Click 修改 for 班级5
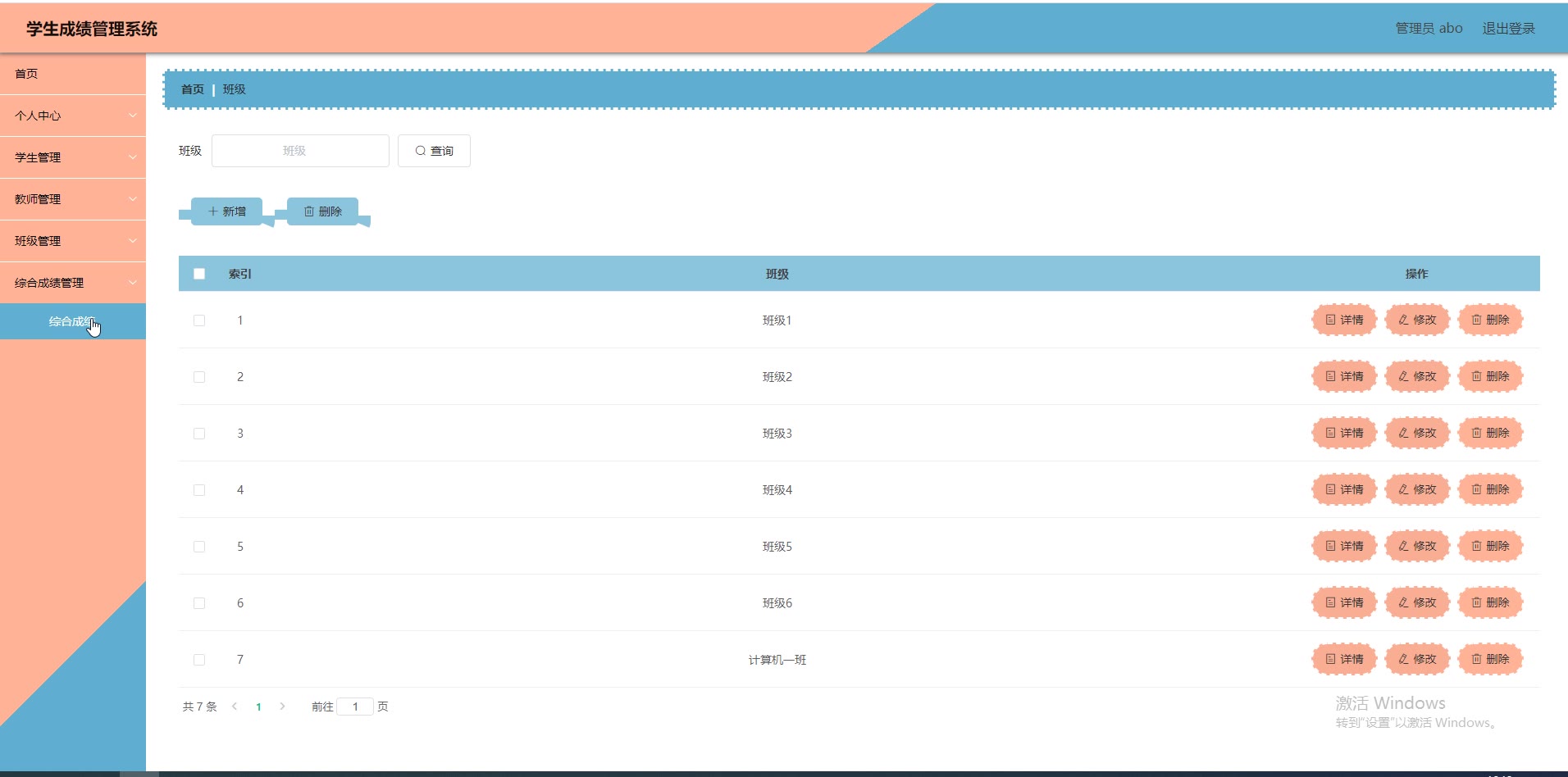The image size is (1568, 777). coord(1417,546)
